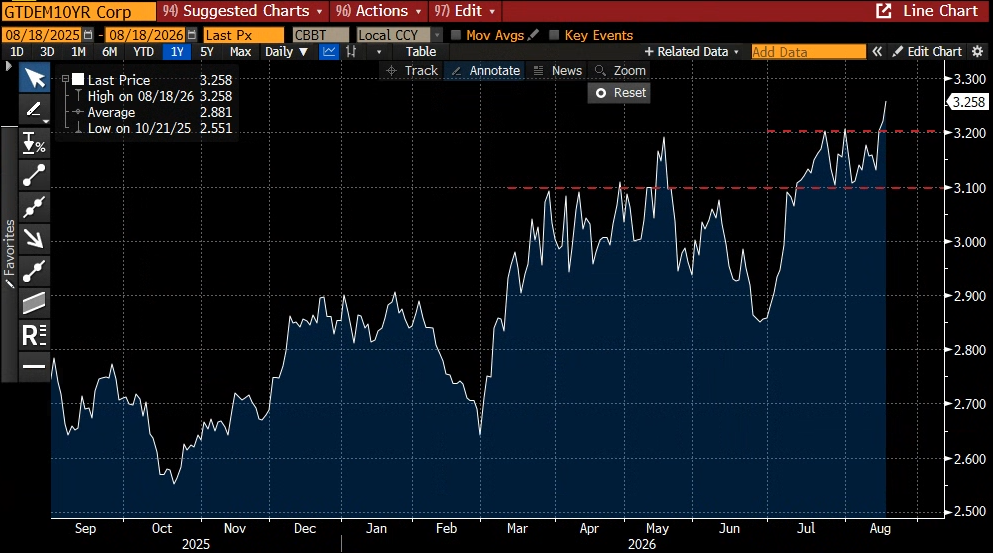The width and height of the screenshot is (993, 553).
Task: Enable the Key Events checkbox
Action: click(554, 35)
